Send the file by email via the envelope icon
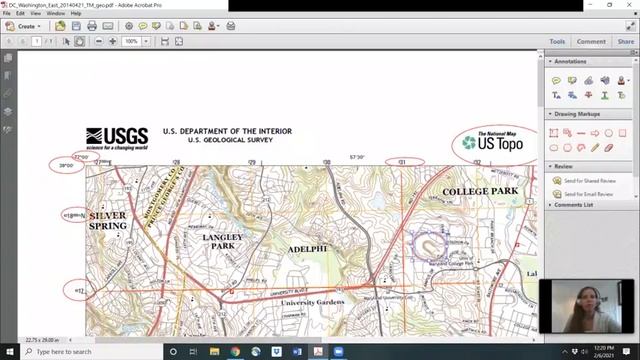640x360 pixels. (x=108, y=26)
